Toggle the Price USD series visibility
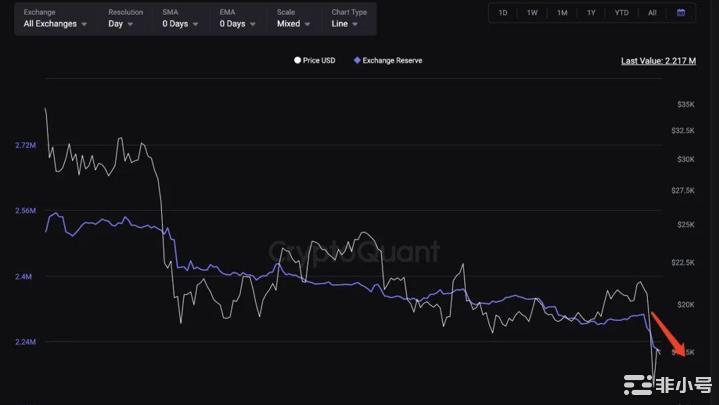Screen dimensions: 719x405 [x=319, y=61]
